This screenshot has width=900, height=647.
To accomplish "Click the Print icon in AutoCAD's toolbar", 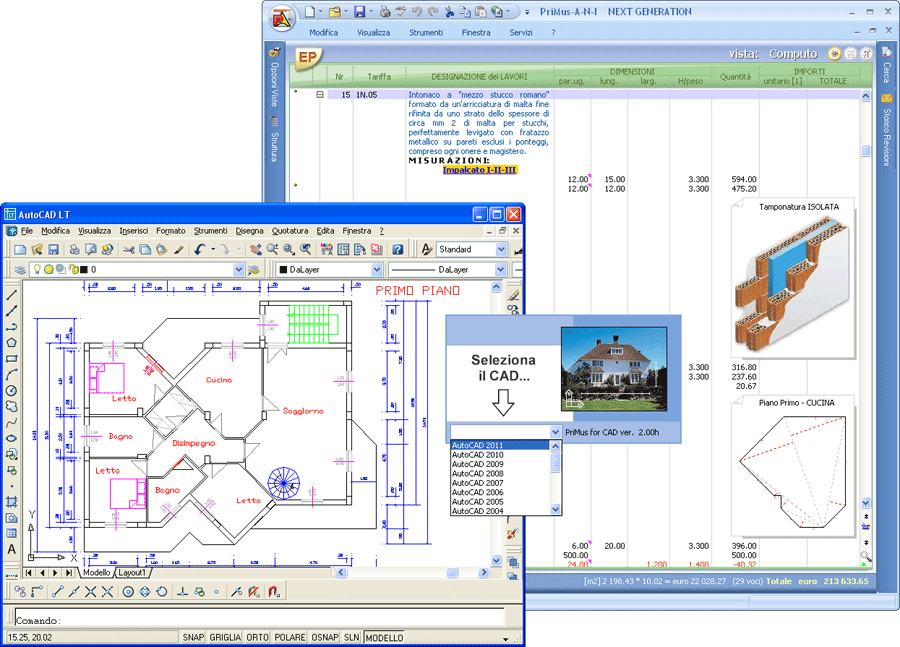I will coord(75,249).
